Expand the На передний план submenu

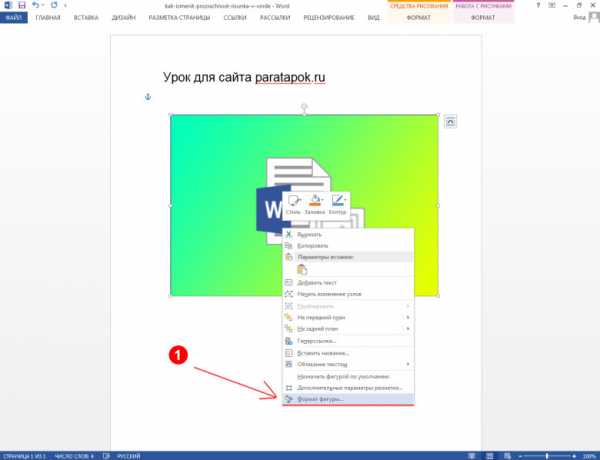[348, 317]
